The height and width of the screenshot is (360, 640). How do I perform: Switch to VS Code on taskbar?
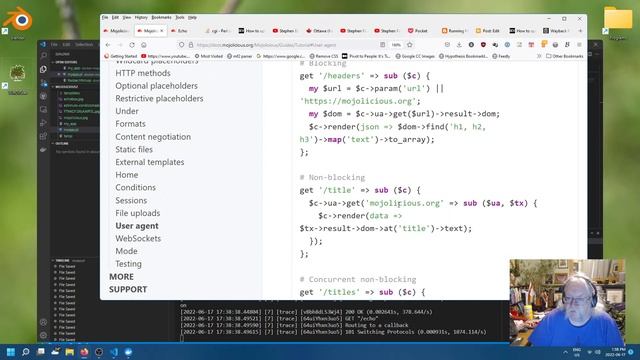pos(114,352)
